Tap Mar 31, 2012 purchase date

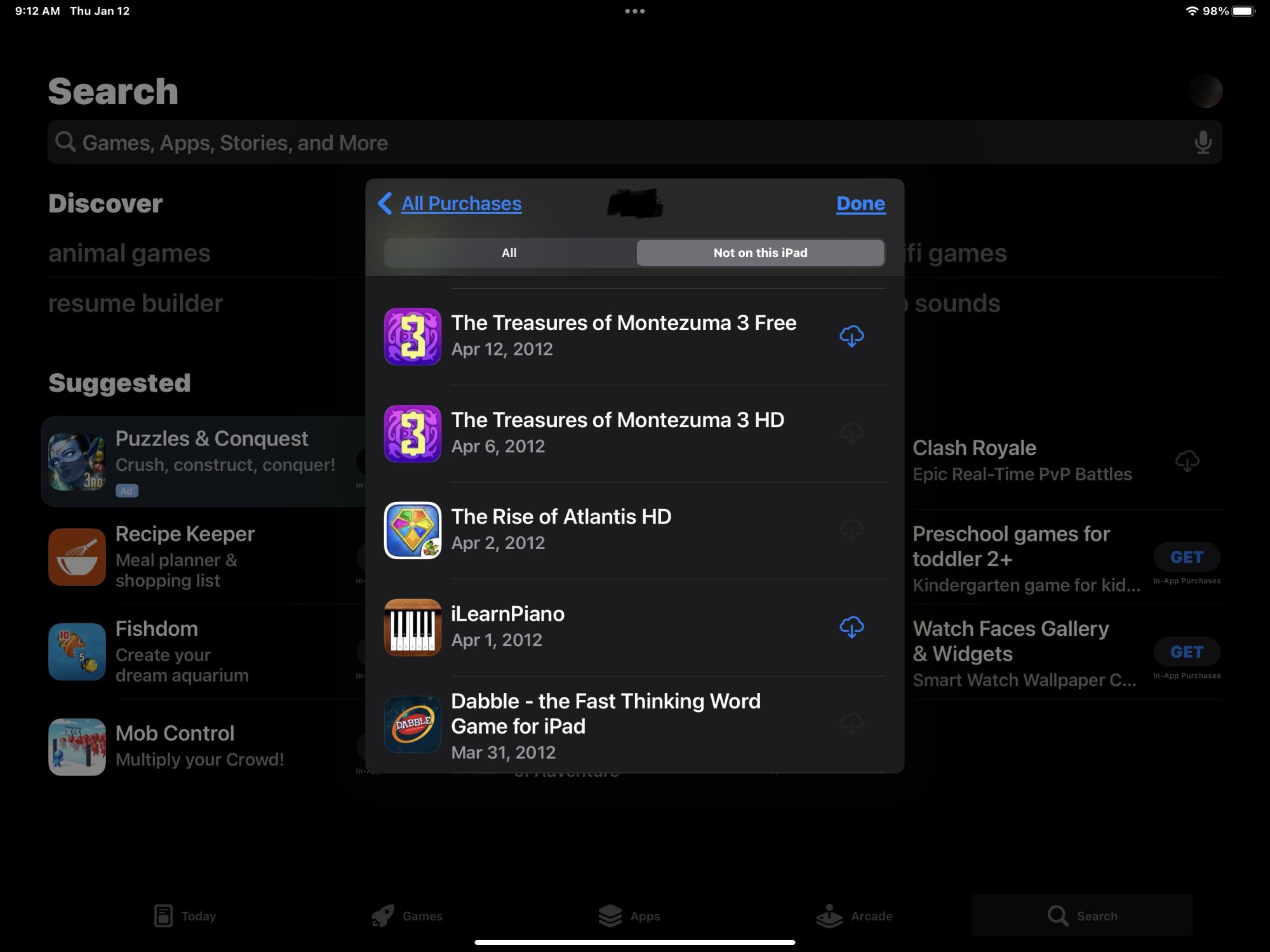tap(503, 752)
